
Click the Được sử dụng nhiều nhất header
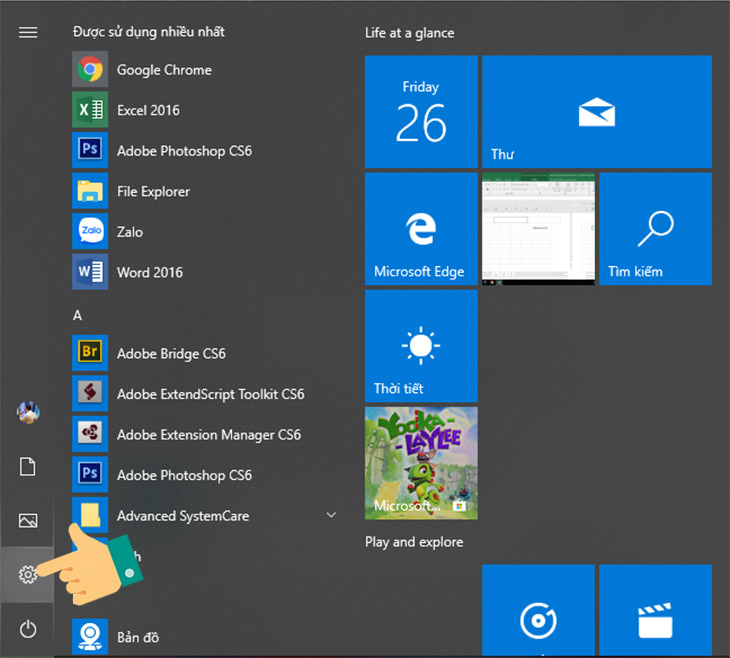149,32
